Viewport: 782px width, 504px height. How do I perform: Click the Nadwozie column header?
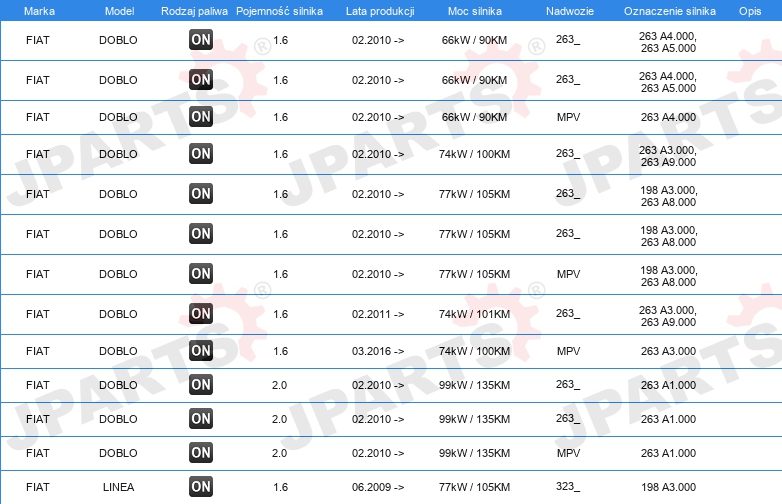[x=570, y=11]
